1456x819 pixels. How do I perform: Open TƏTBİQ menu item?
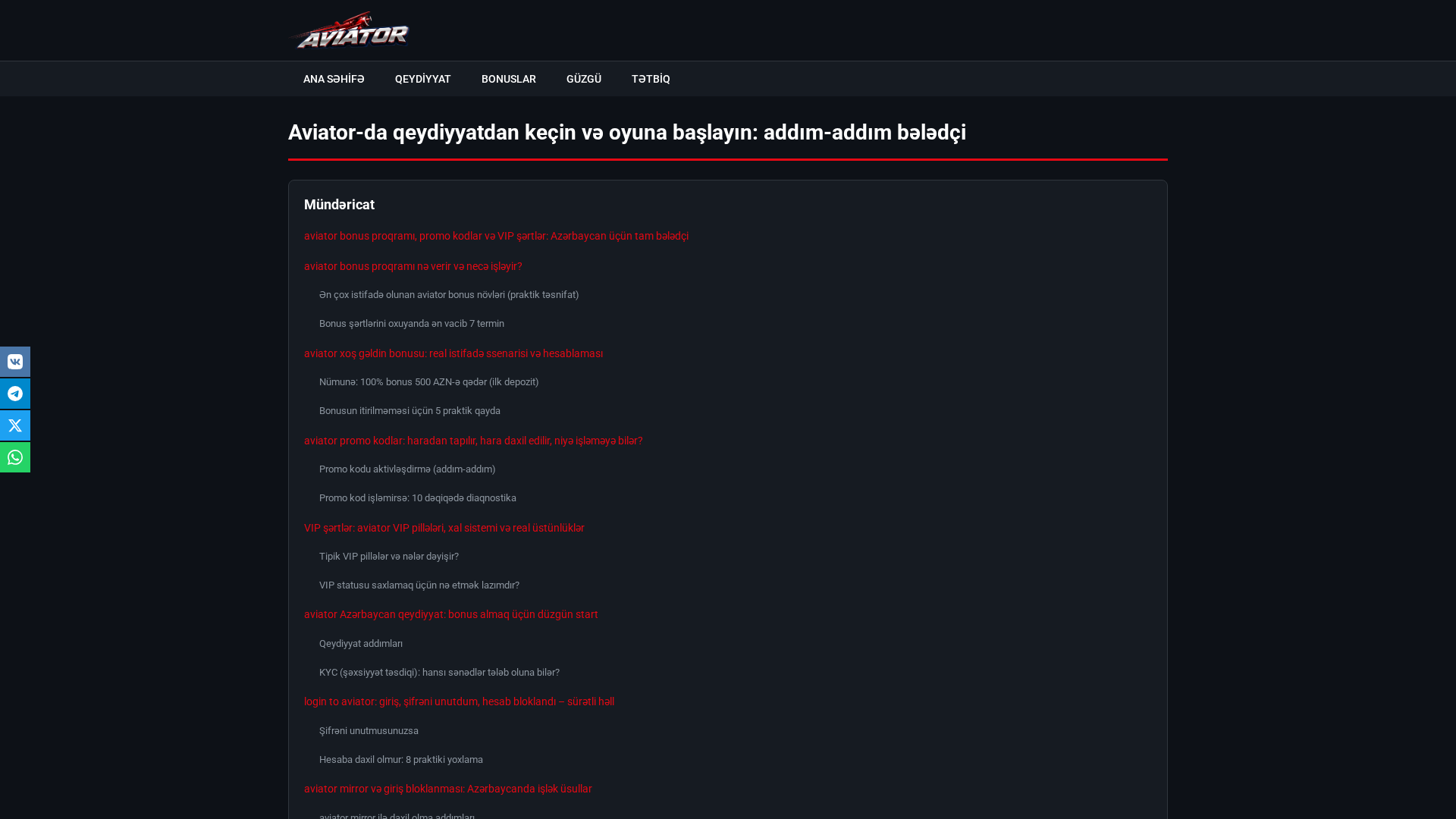[x=651, y=79]
